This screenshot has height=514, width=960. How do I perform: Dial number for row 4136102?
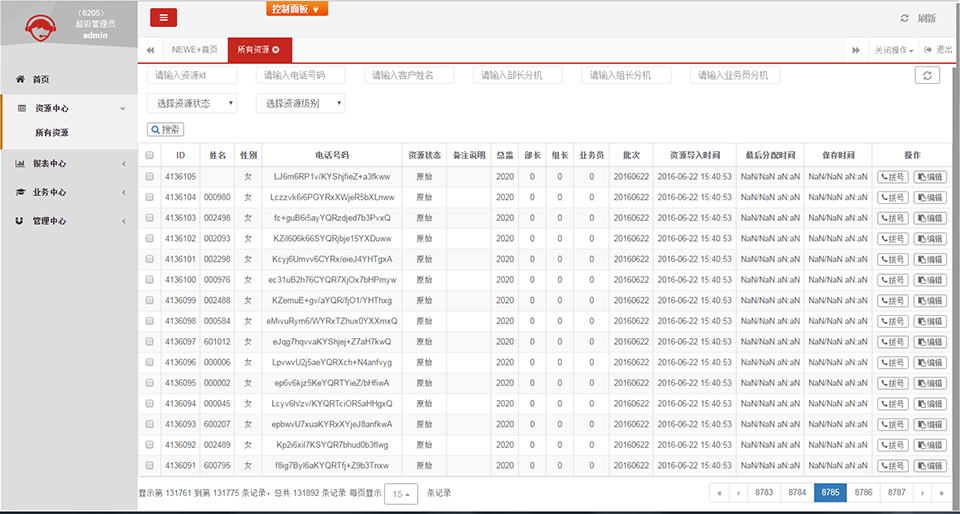893,239
